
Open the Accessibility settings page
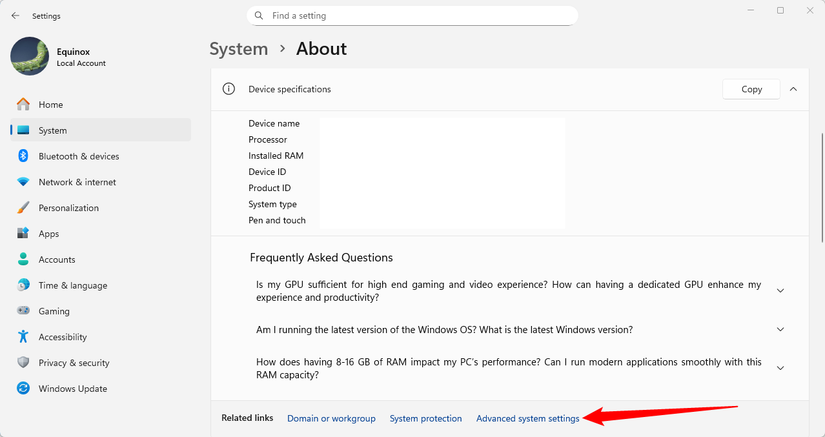[x=62, y=337]
